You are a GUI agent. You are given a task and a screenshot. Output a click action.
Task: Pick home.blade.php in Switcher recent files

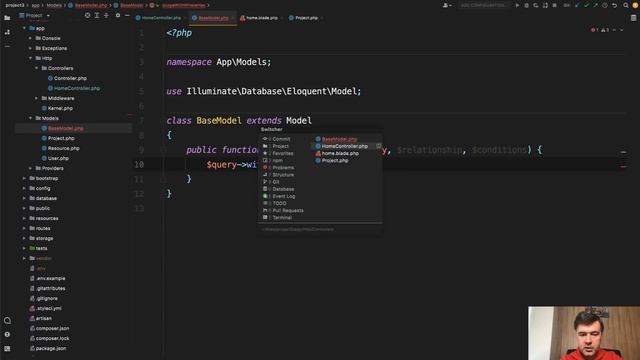pyautogui.click(x=340, y=153)
